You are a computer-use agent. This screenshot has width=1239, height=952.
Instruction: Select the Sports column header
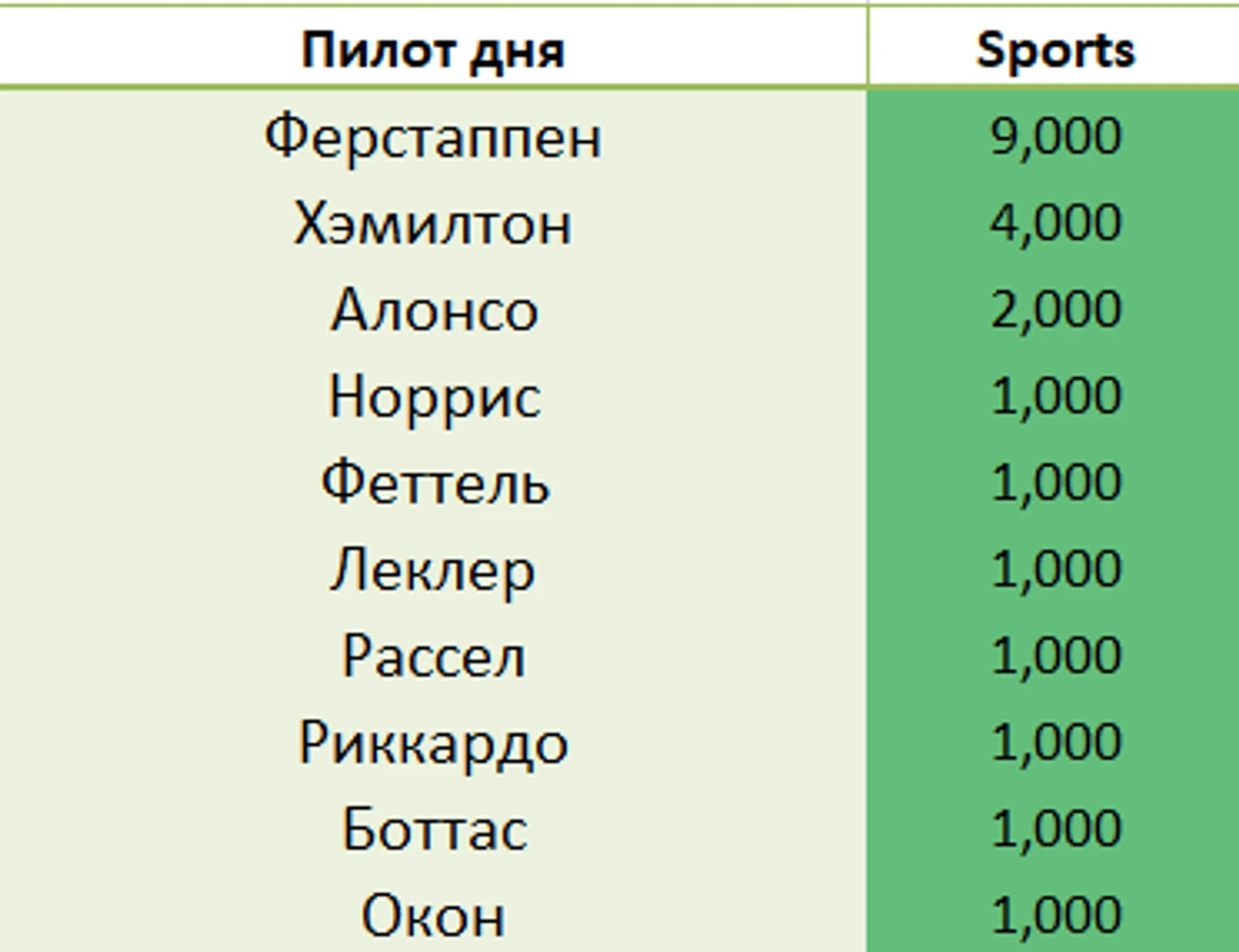click(1054, 48)
